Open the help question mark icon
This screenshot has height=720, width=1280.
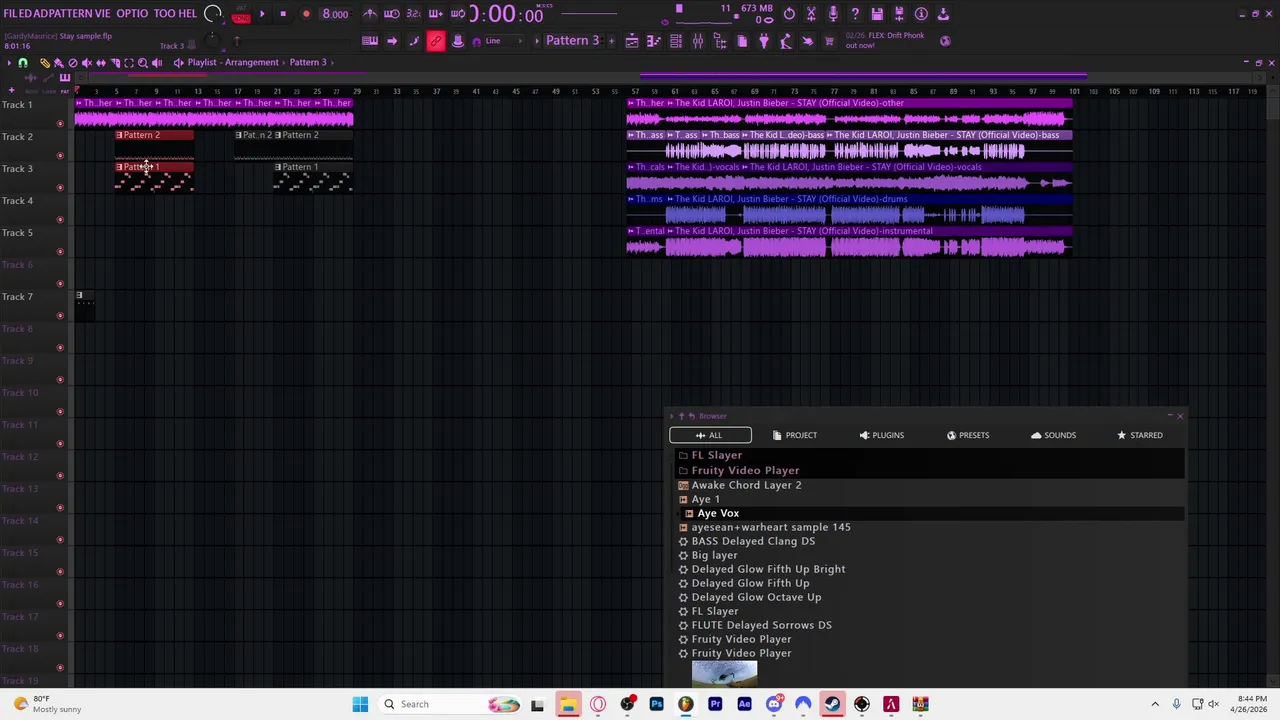(x=855, y=14)
